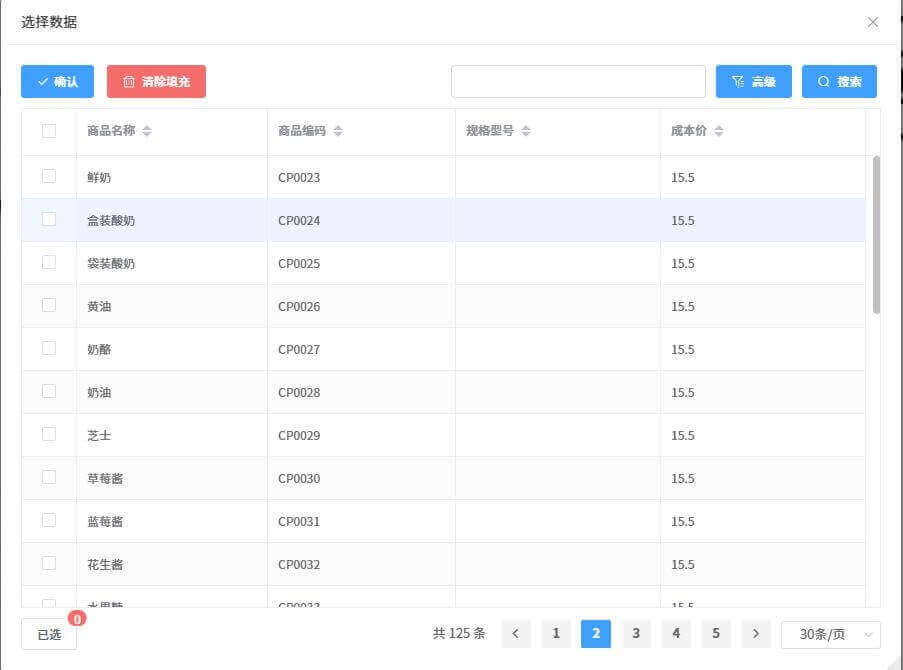Focus the search input field

[x=578, y=82]
